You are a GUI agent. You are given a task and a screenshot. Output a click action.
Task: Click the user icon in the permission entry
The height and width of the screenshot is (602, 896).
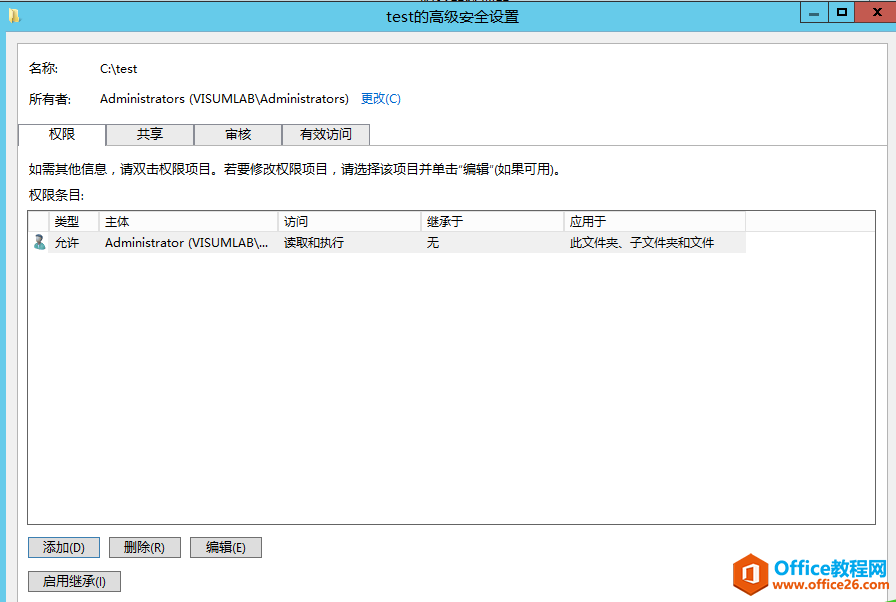pyautogui.click(x=39, y=242)
